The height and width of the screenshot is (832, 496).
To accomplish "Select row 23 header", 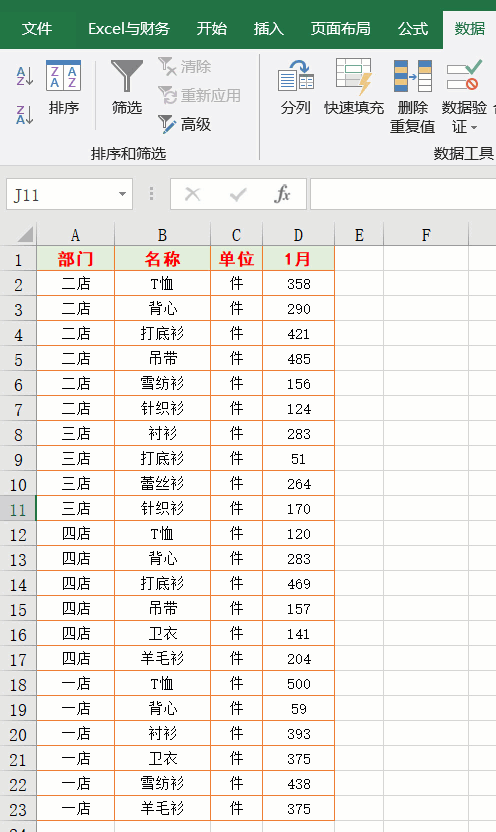I will point(18,809).
